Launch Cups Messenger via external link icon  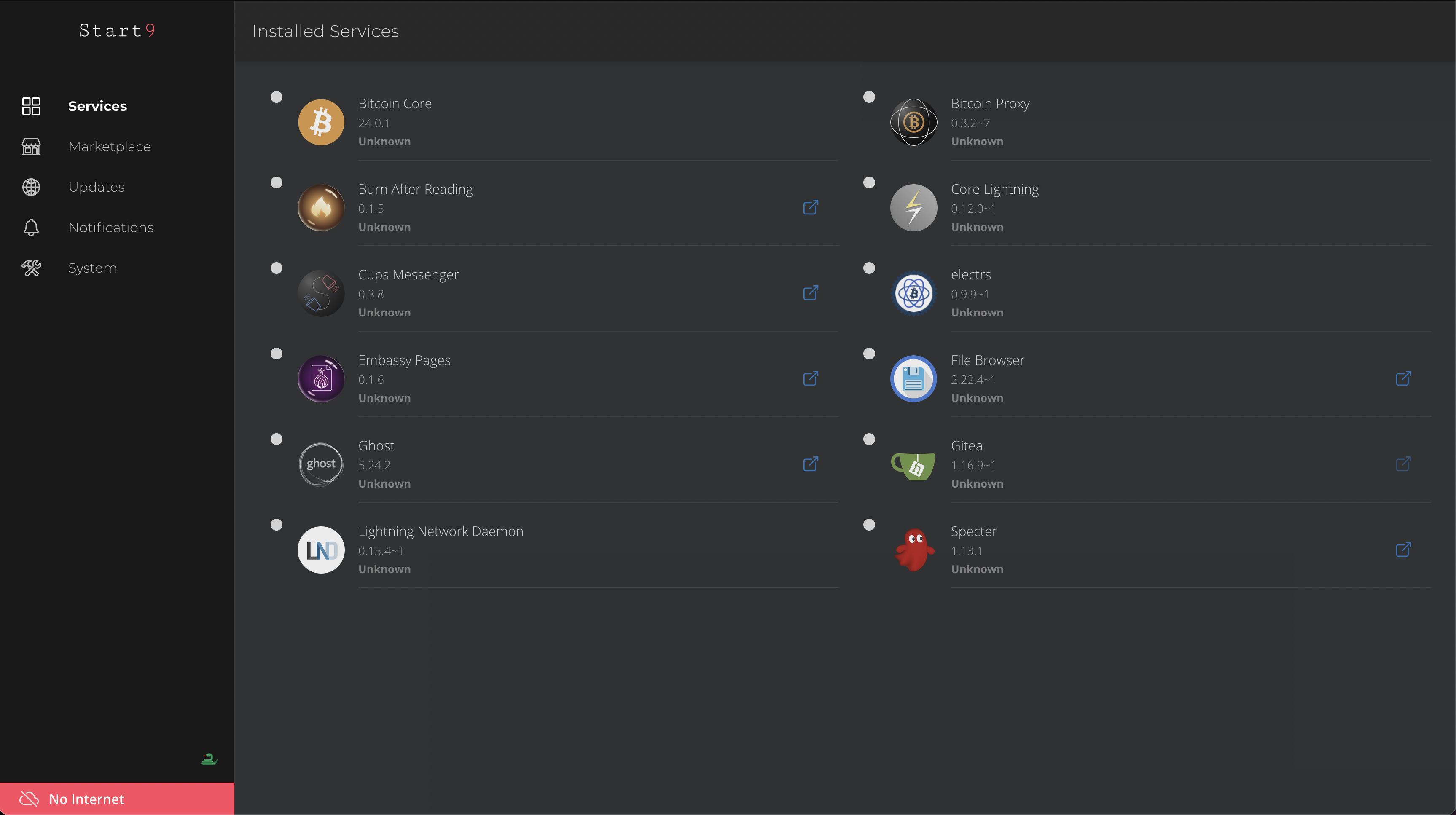coord(811,293)
